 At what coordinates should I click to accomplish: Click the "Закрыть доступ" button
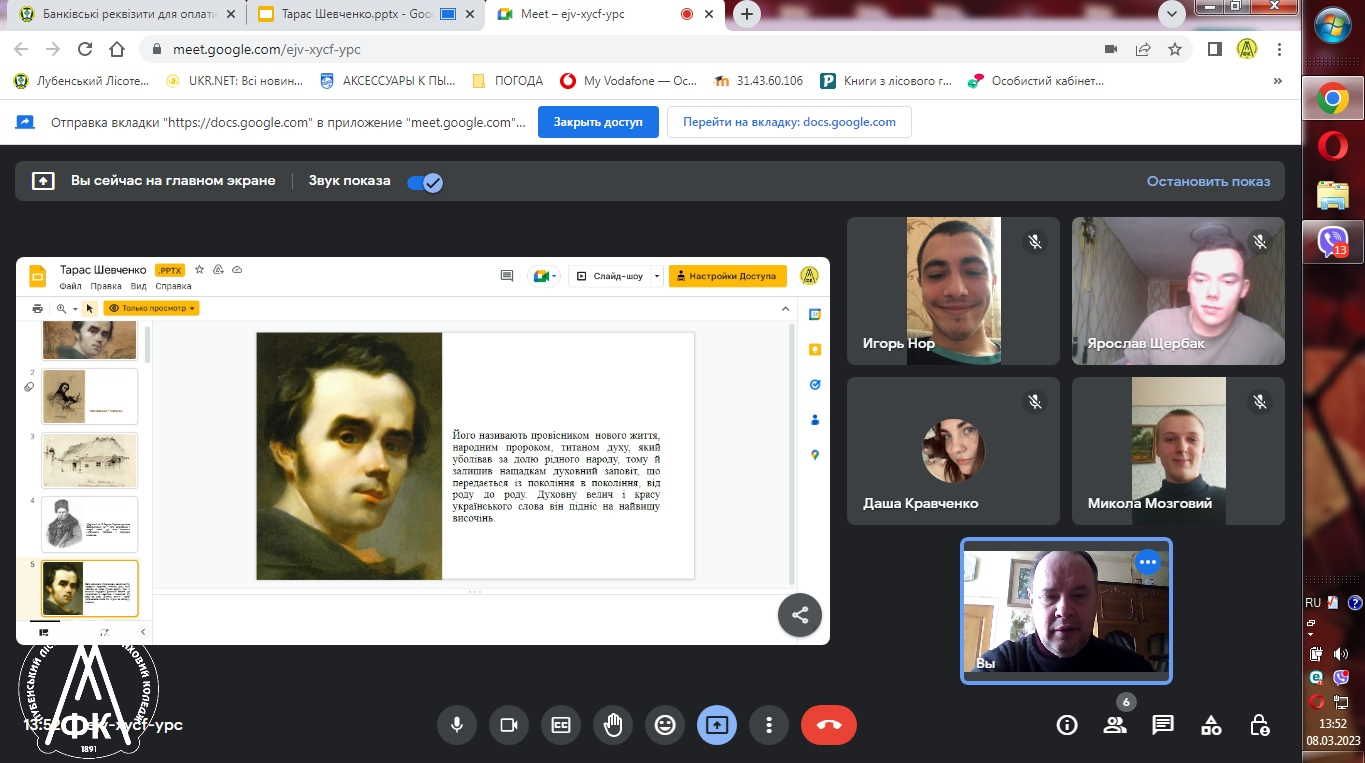[598, 122]
